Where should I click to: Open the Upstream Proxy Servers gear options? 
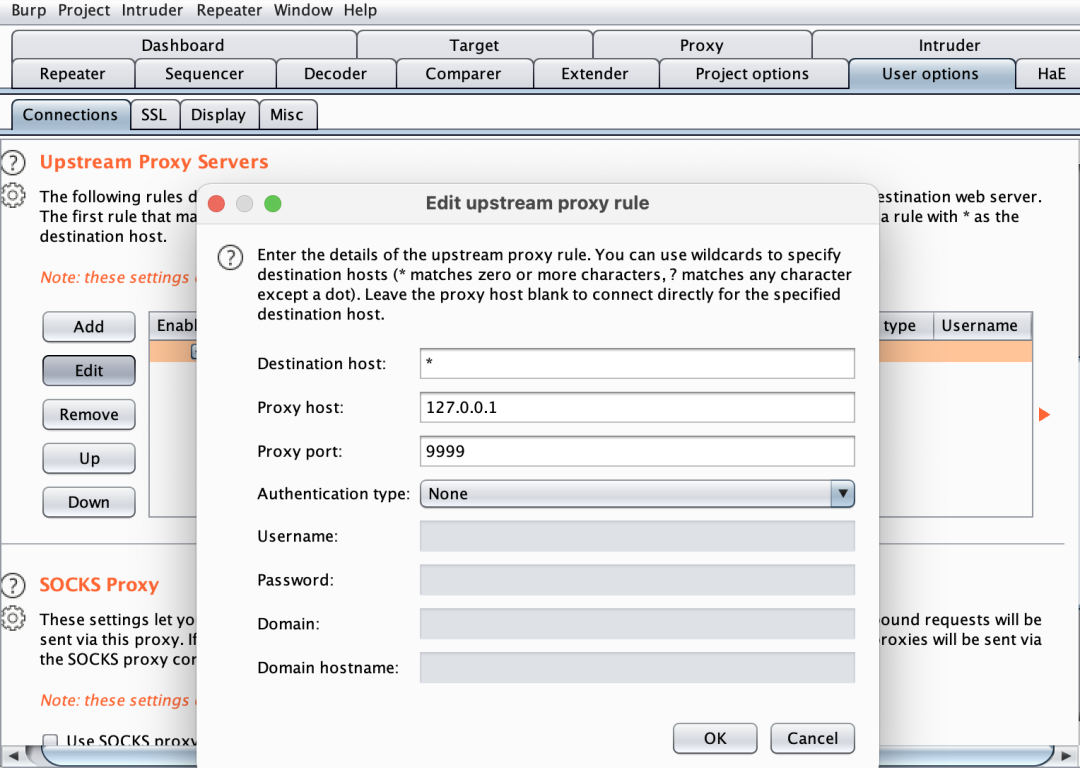(13, 196)
